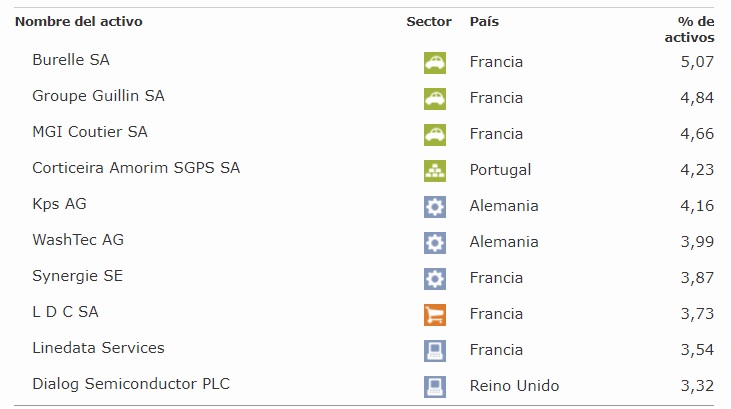
Task: Click the sector icon in MGI Coutier row
Action: [x=434, y=134]
